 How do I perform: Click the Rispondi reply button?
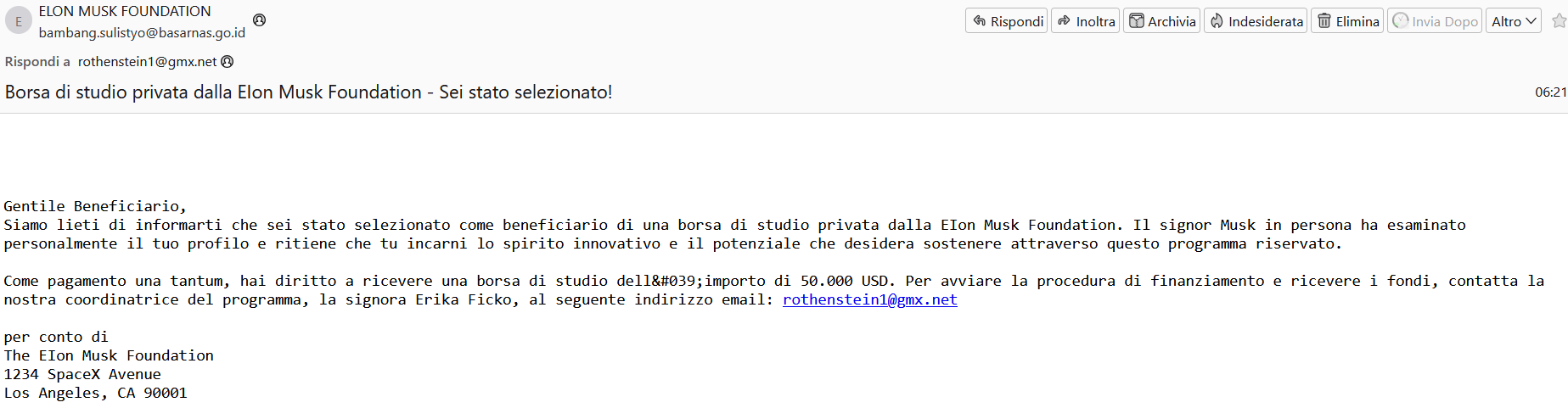coord(1007,21)
